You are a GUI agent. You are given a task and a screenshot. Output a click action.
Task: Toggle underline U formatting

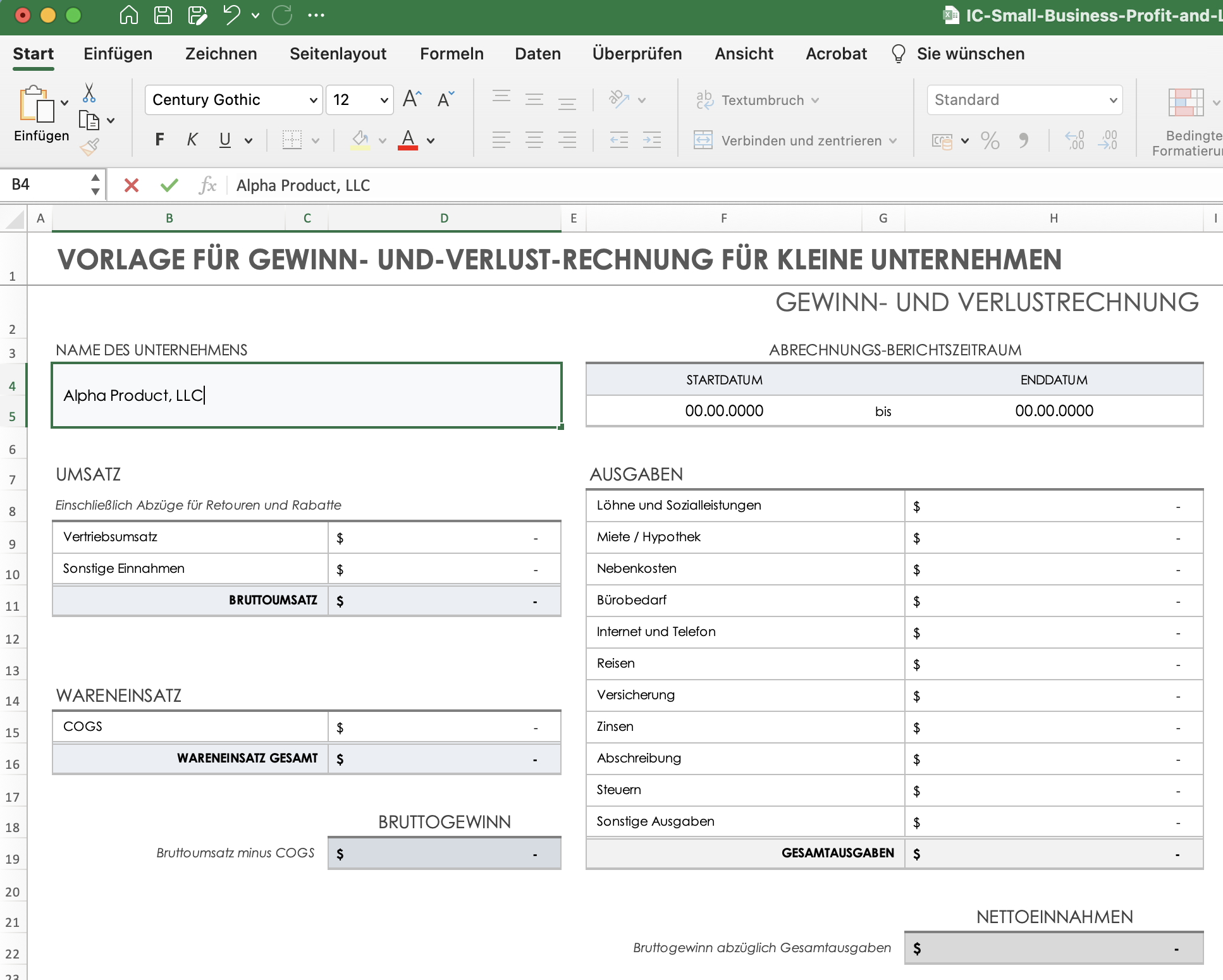coord(225,140)
